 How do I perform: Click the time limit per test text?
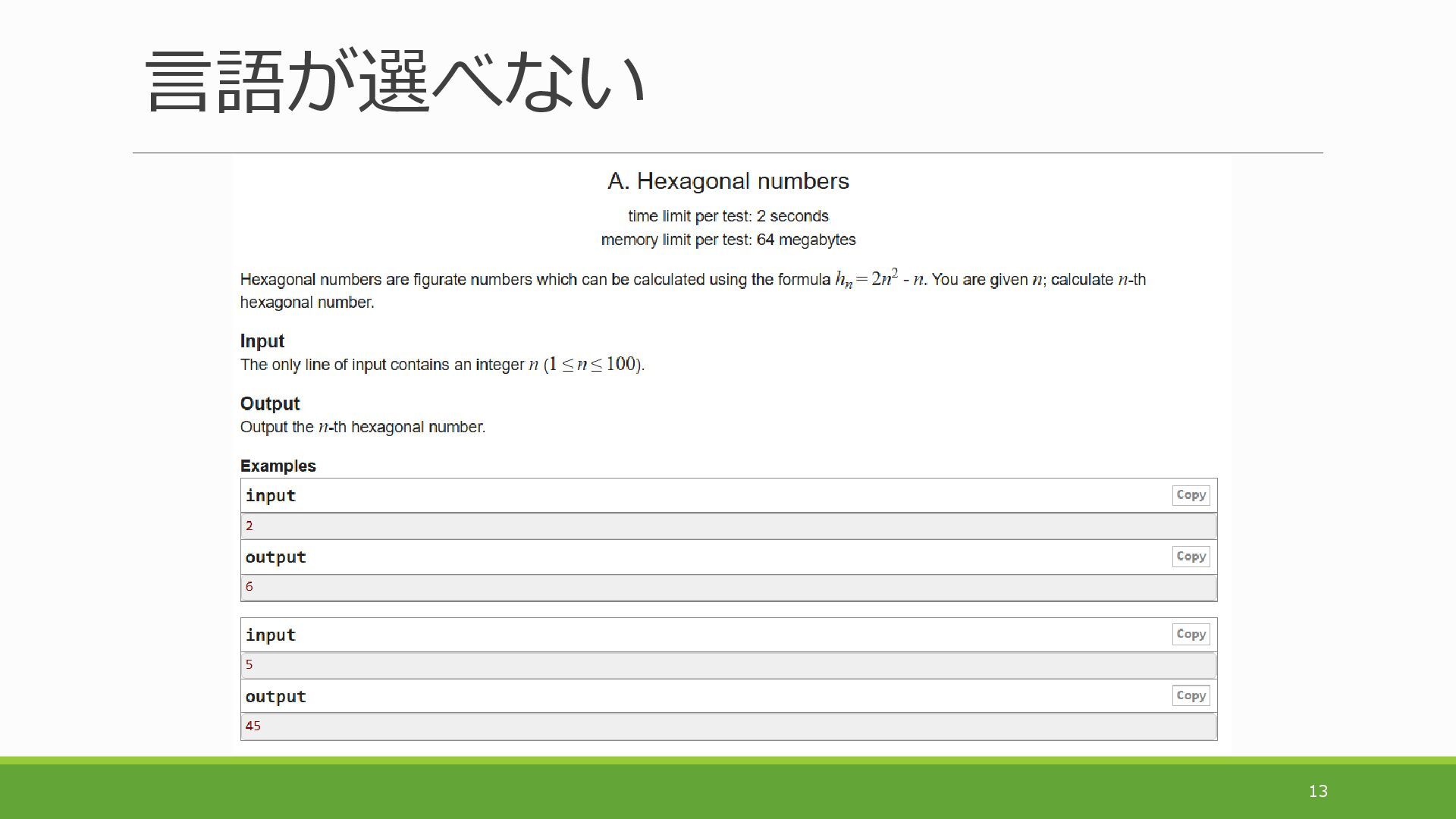pyautogui.click(x=728, y=217)
